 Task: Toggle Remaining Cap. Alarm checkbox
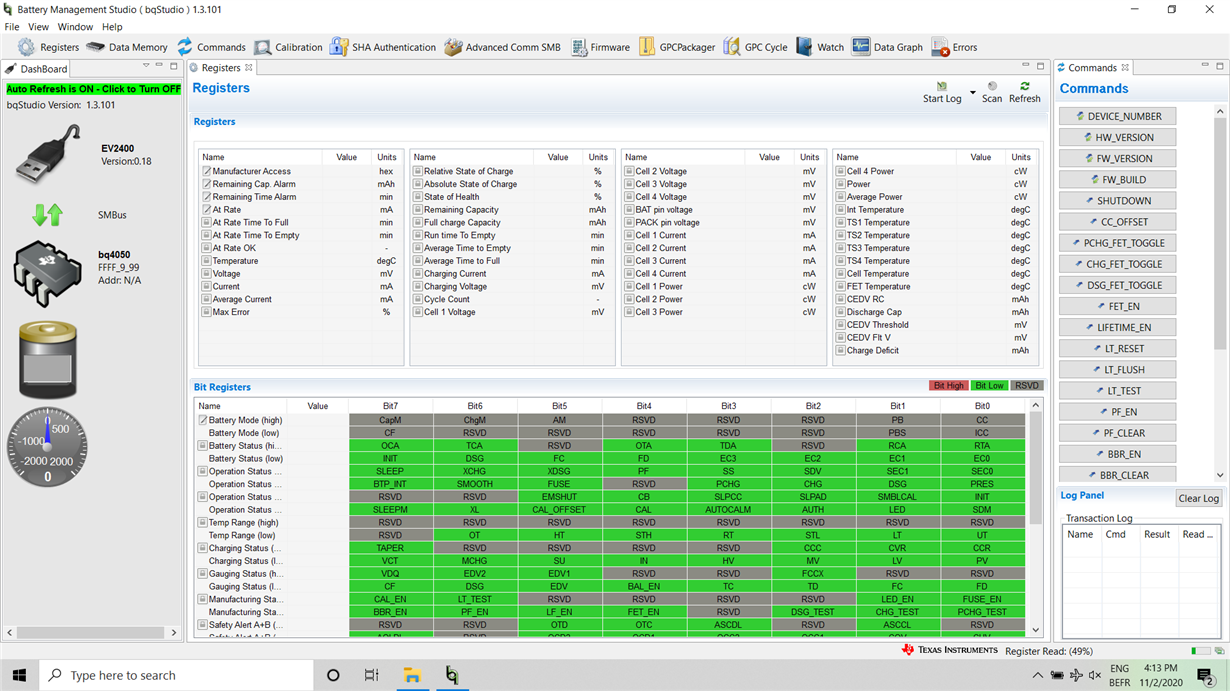click(x=206, y=184)
